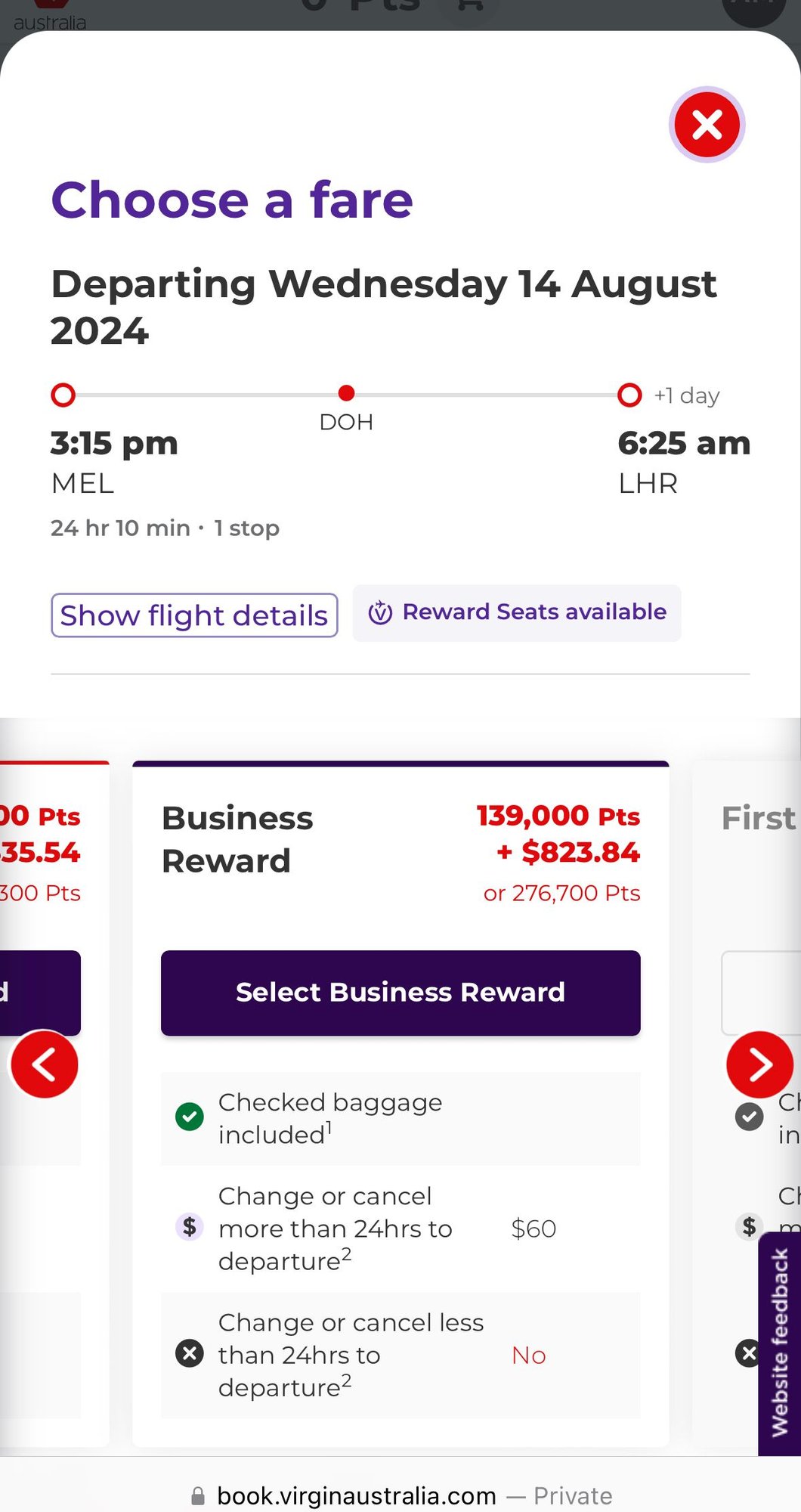Click the black X icon beside No
This screenshot has width=801, height=1512.
(x=190, y=1353)
